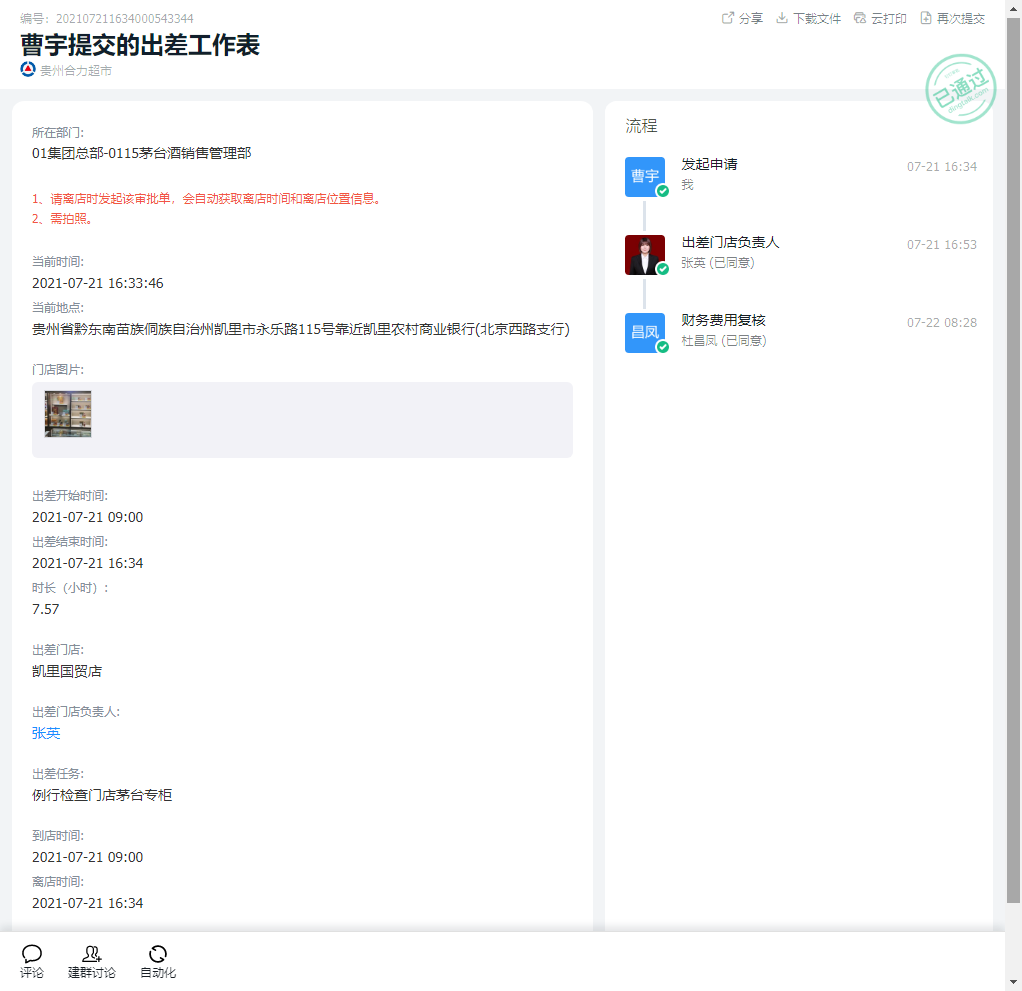
Task: Open the automation cycle icon
Action: click(x=158, y=954)
